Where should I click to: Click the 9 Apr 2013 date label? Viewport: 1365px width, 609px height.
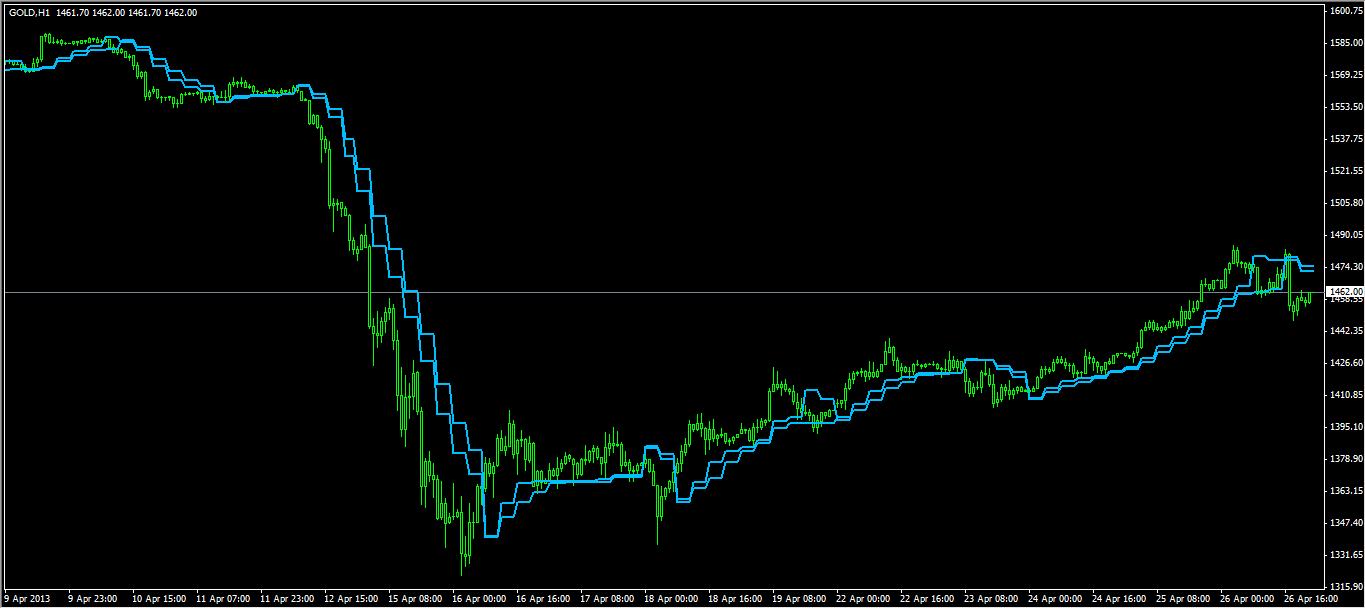pyautogui.click(x=27, y=599)
